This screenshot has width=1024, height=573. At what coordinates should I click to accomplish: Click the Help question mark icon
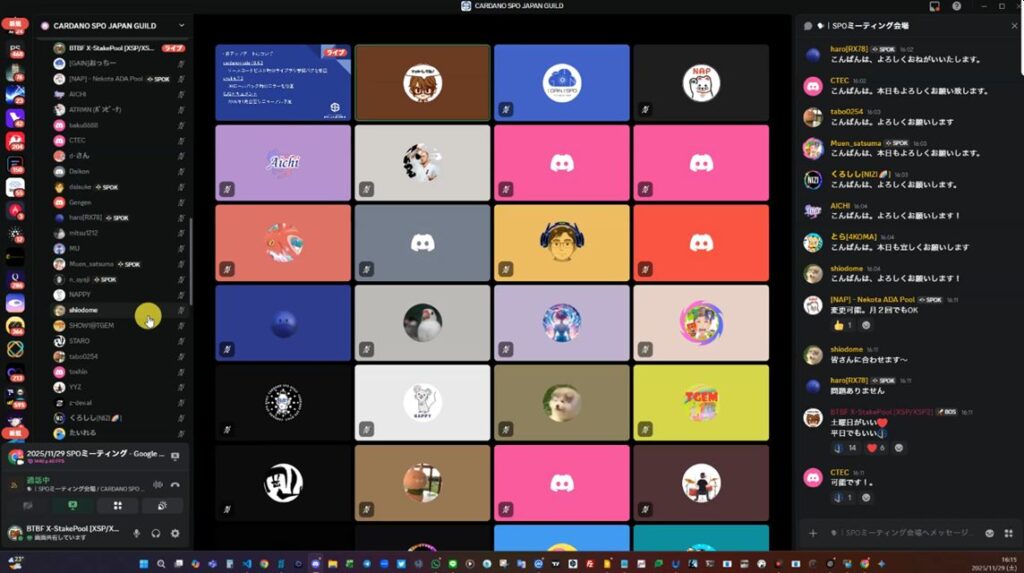[x=956, y=6]
